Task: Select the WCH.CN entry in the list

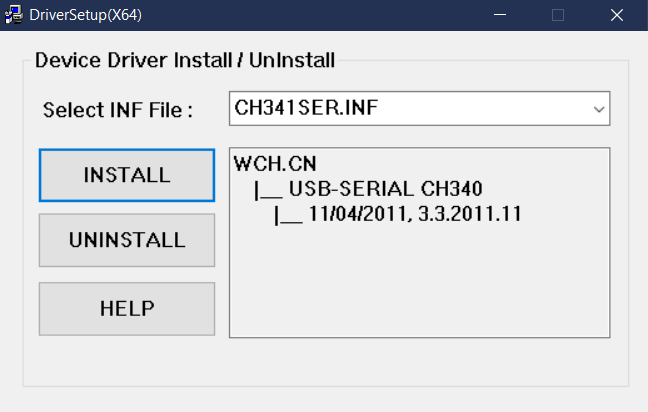Action: [275, 164]
